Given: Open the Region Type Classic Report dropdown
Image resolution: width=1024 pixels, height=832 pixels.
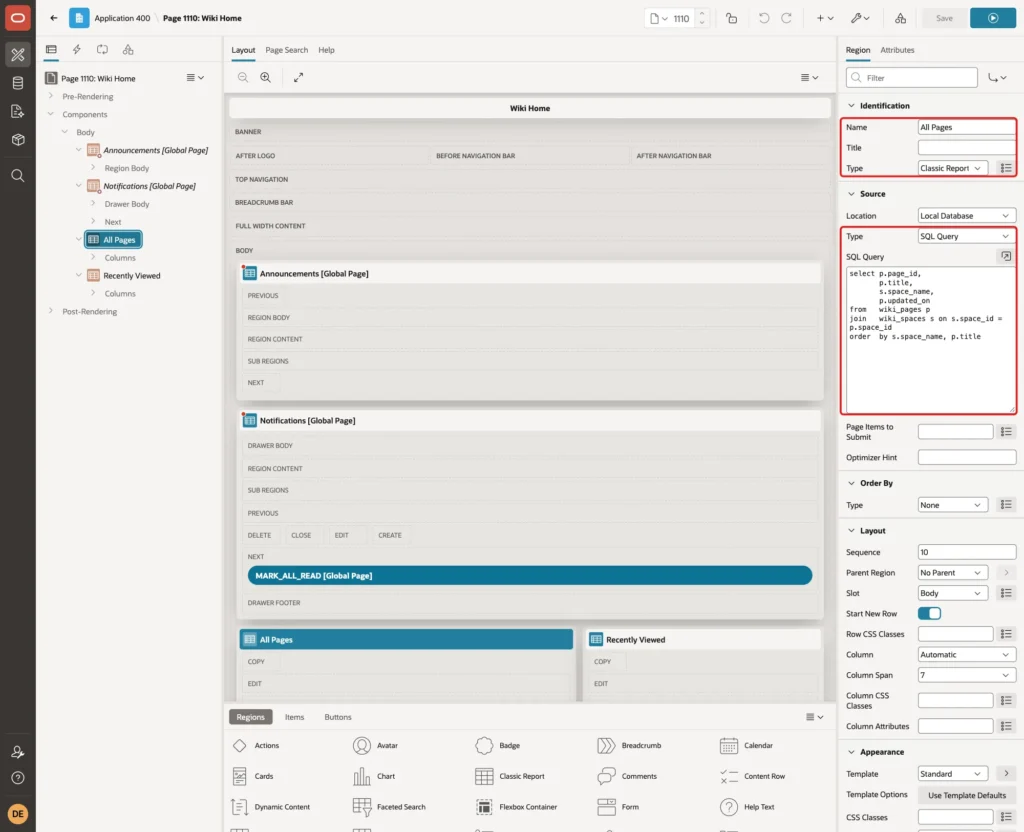Looking at the screenshot, I should [x=952, y=168].
